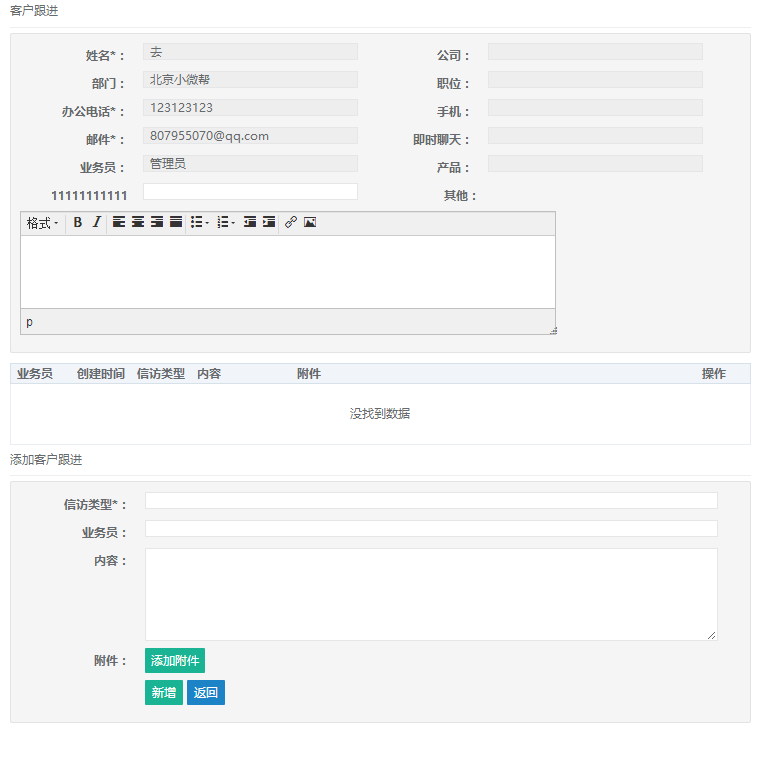Click the 客户跟进 page heading
The height and width of the screenshot is (770, 763).
[34, 11]
